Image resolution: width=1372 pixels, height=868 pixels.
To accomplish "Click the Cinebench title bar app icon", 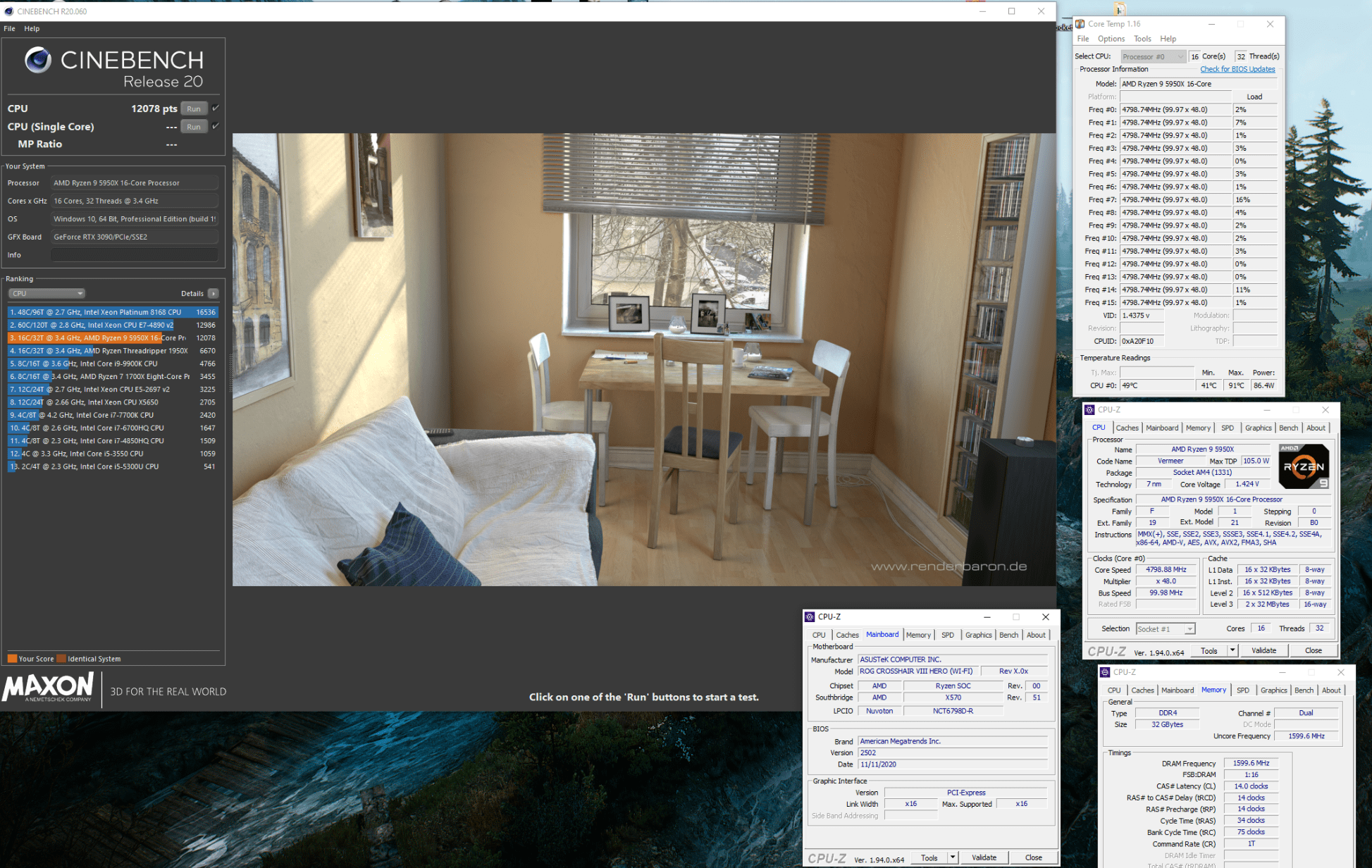I will 8,11.
